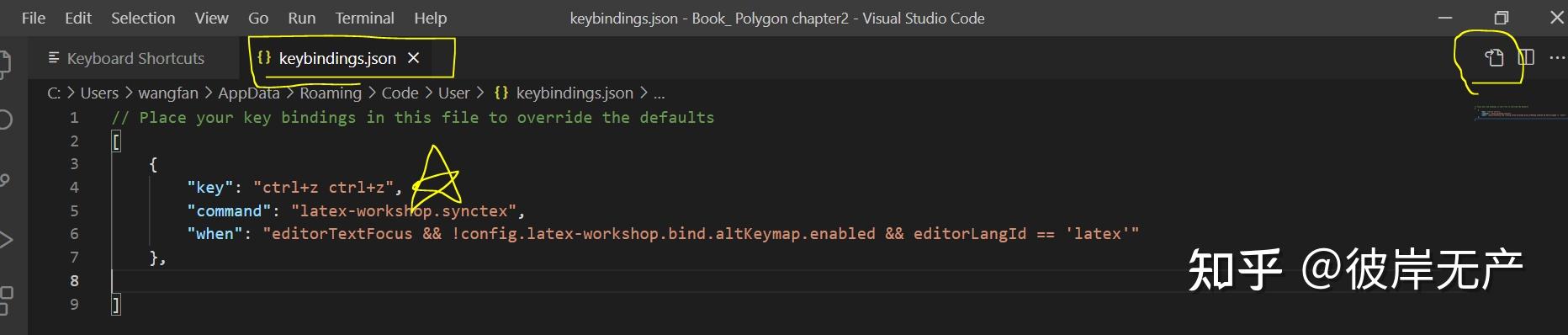Open Source Control in activity bar
Image resolution: width=1568 pixels, height=335 pixels.
[5, 179]
